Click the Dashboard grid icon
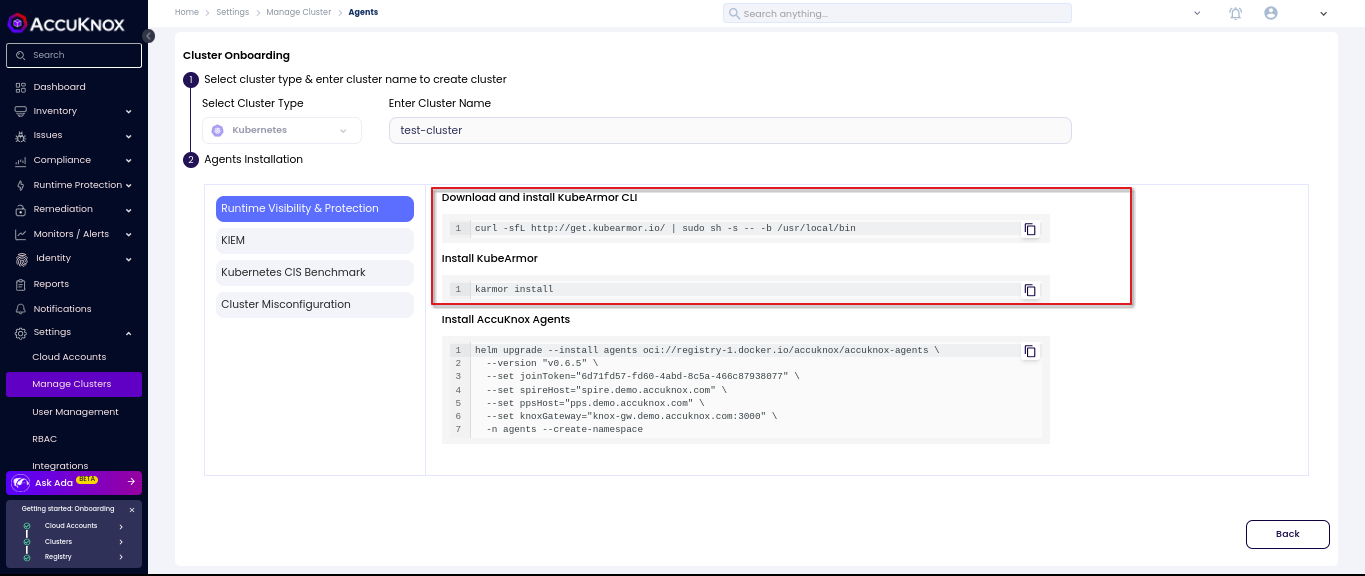This screenshot has height=576, width=1365. click(x=21, y=87)
